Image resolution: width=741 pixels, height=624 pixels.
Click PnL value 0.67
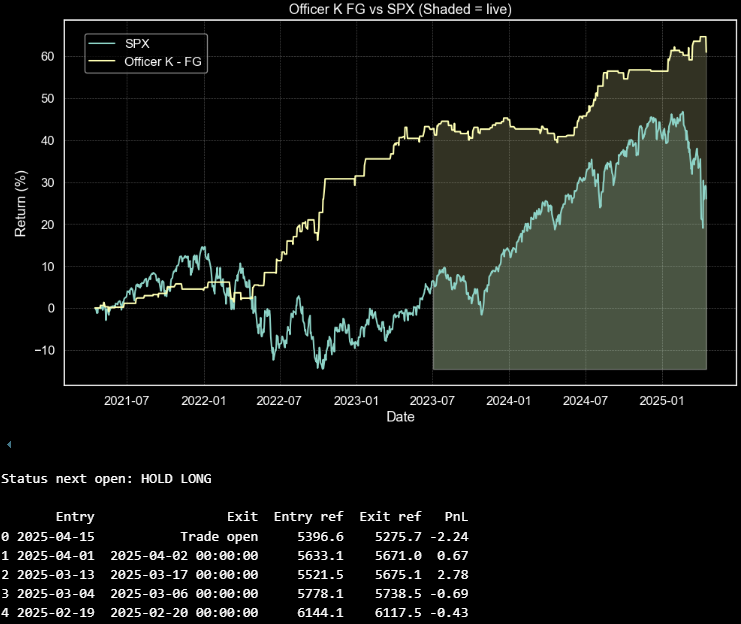click(x=453, y=556)
